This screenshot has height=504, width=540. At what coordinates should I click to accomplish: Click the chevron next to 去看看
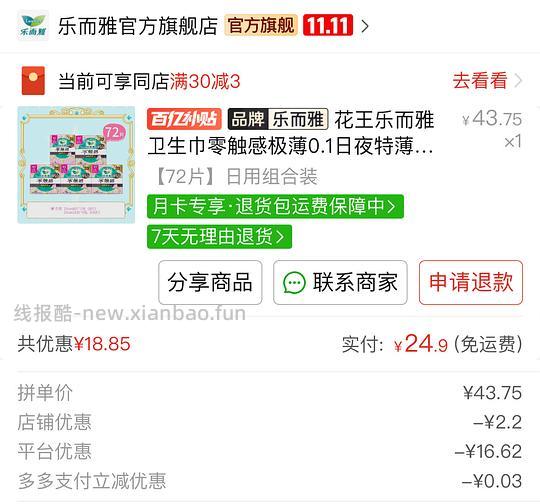coord(518,81)
